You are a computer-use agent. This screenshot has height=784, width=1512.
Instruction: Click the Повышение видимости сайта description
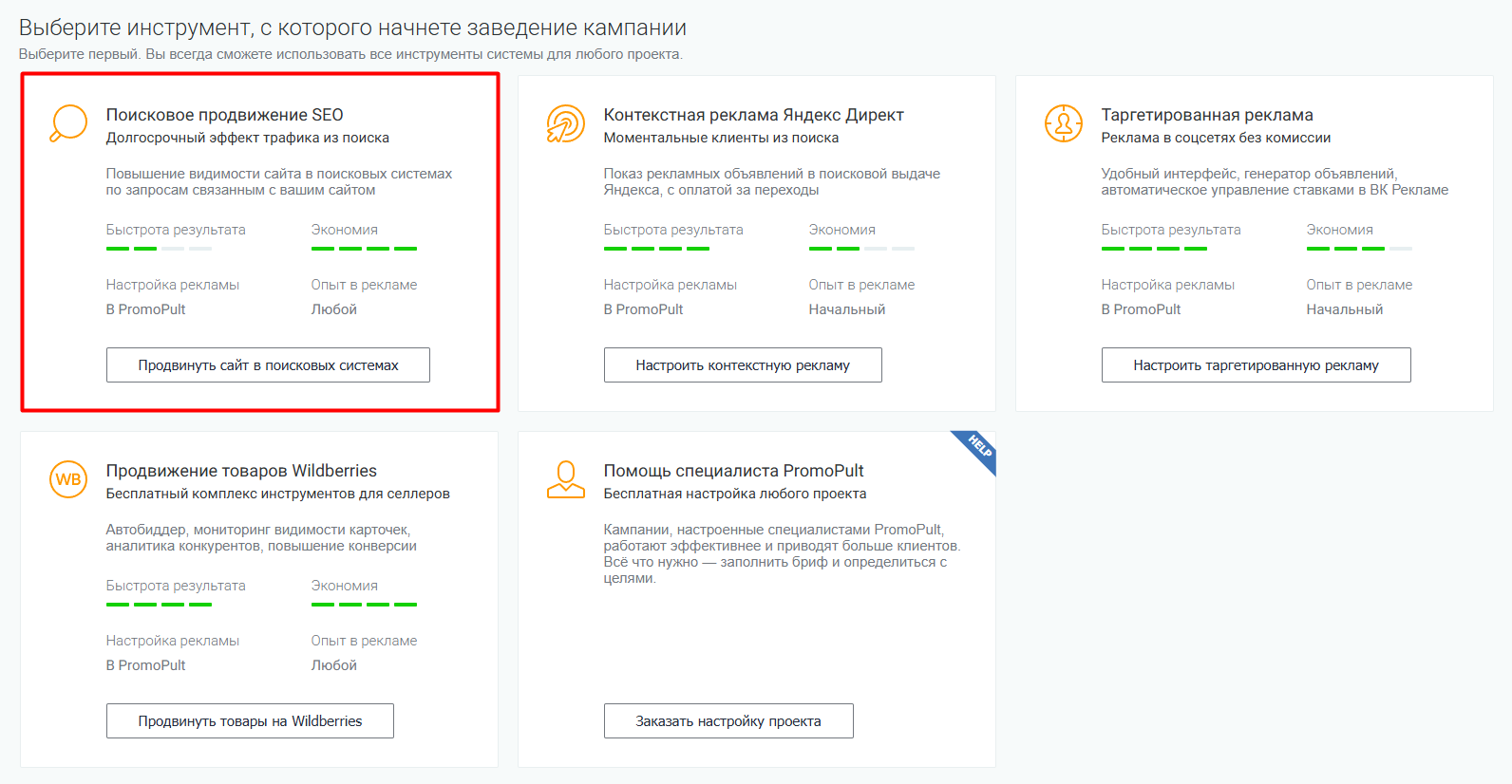279,182
